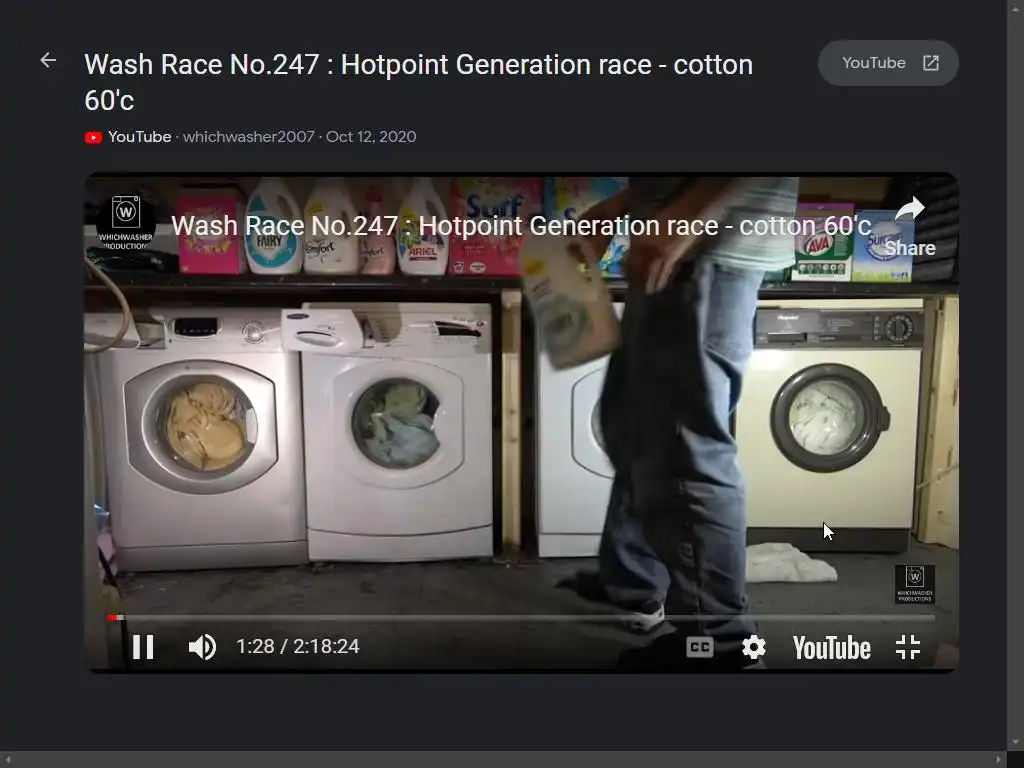This screenshot has width=1024, height=768.
Task: Click the in-player video title
Action: (521, 226)
